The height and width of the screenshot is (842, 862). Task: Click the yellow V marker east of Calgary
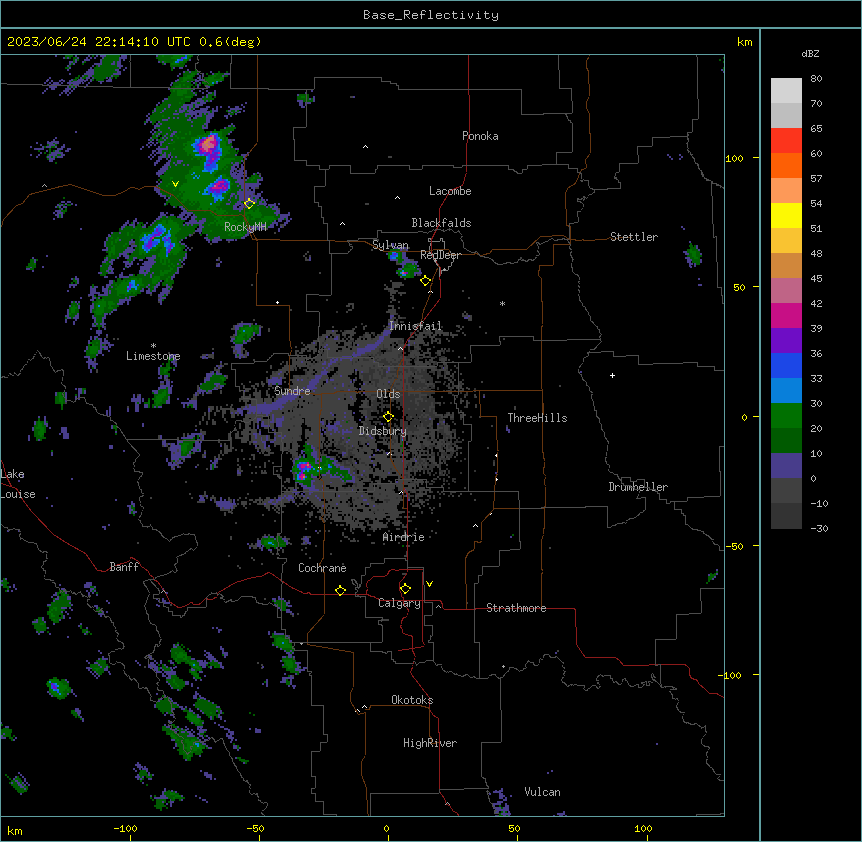click(x=429, y=584)
